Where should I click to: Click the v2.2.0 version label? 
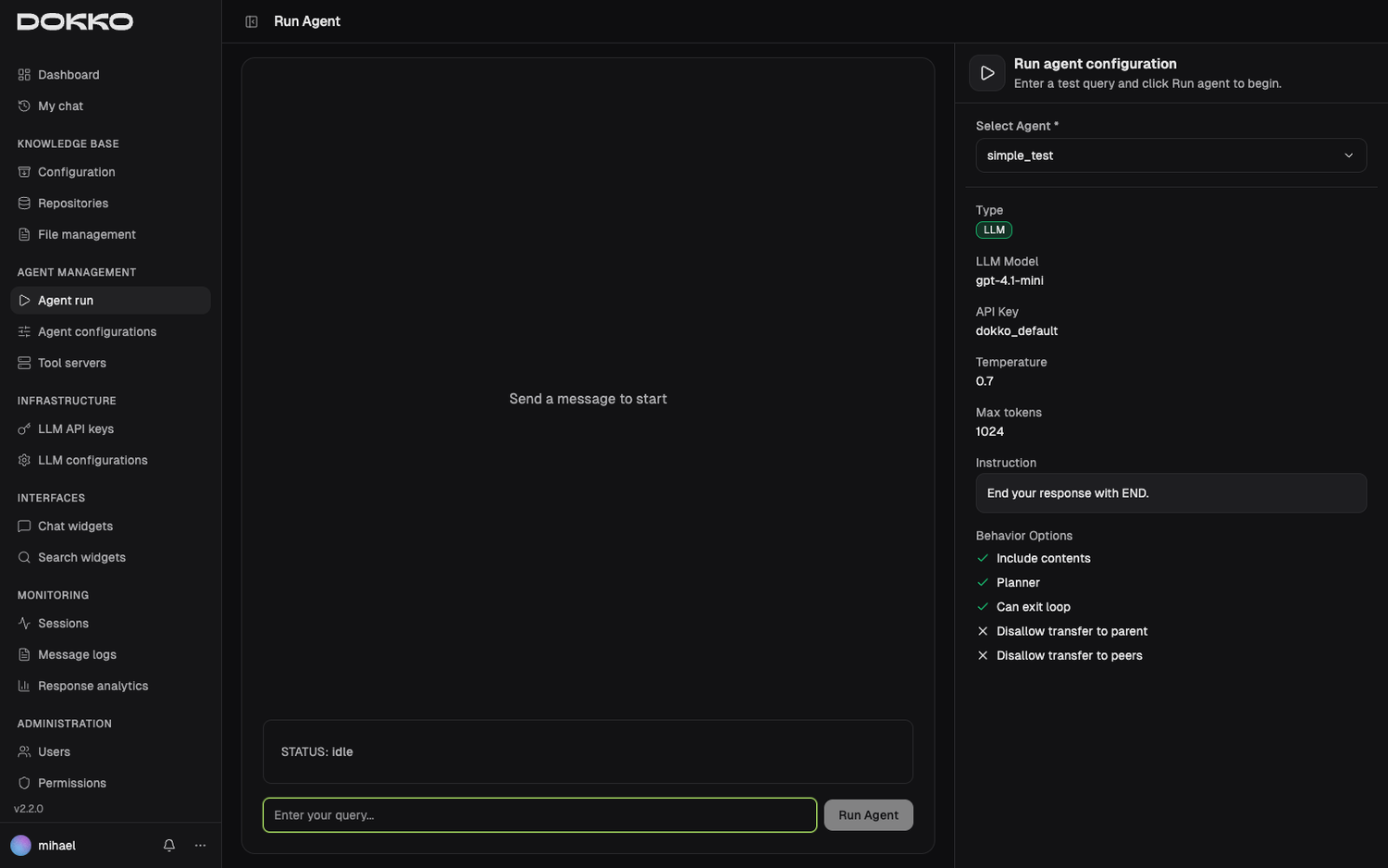coord(29,809)
